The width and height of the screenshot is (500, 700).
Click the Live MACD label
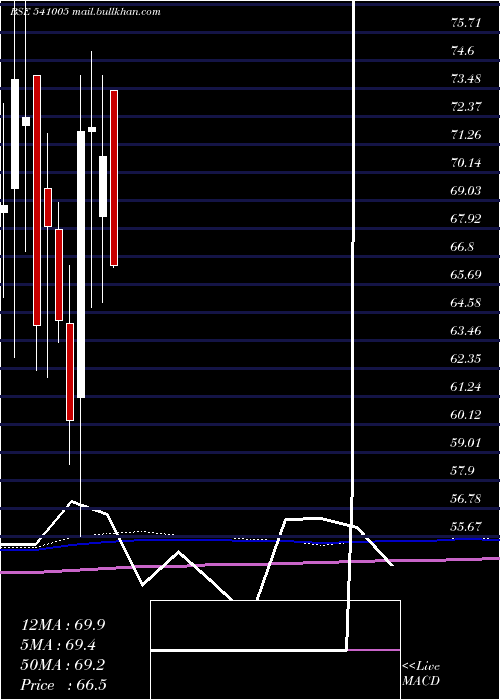point(421,673)
